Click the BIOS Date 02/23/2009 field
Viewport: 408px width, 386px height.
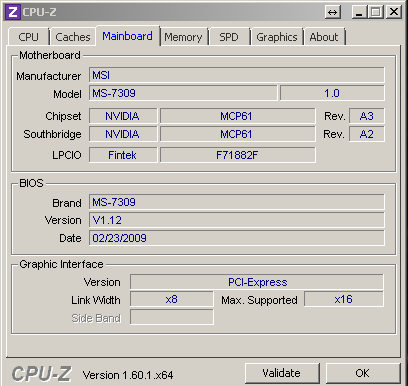pos(237,238)
